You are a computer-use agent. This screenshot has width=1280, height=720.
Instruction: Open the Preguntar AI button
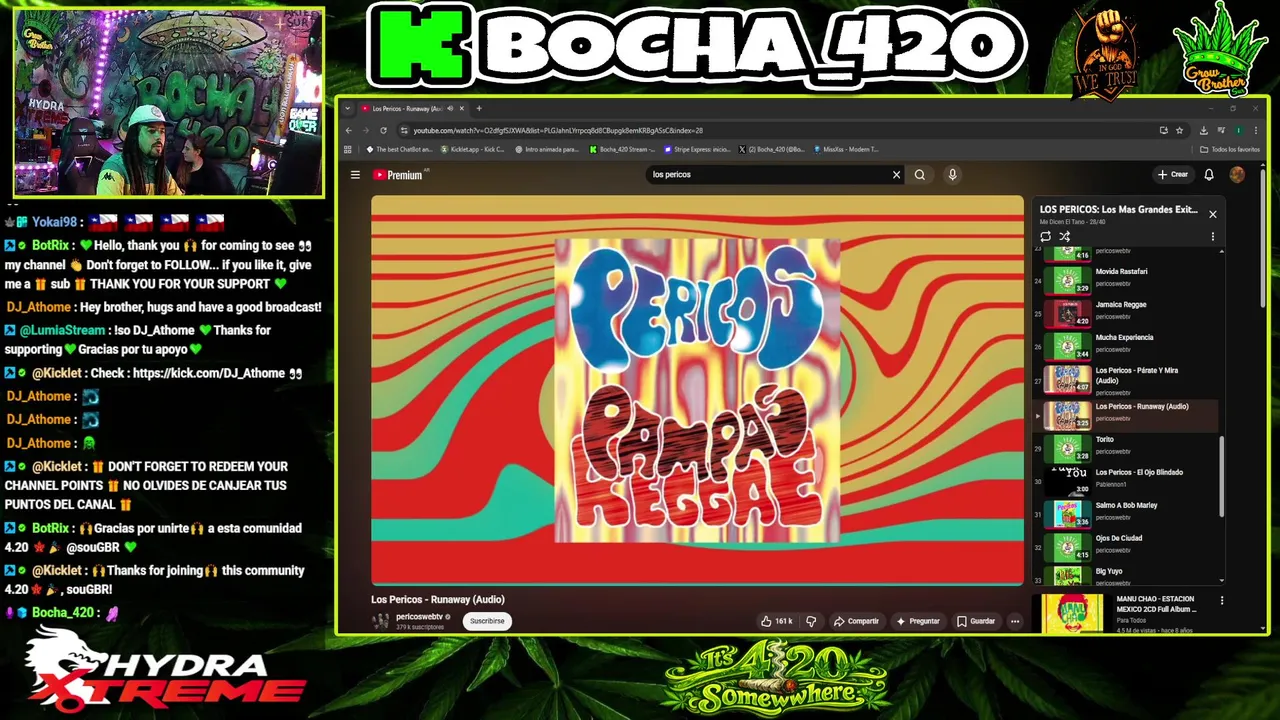tap(918, 621)
